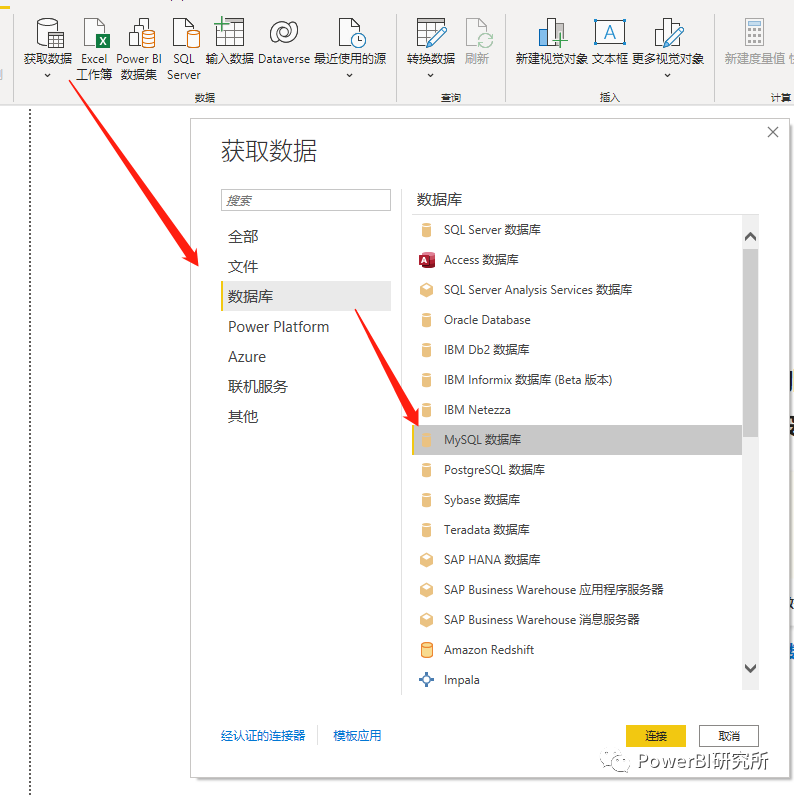Expand the 转换数据 dropdown arrow
The height and width of the screenshot is (795, 794).
pos(430,76)
